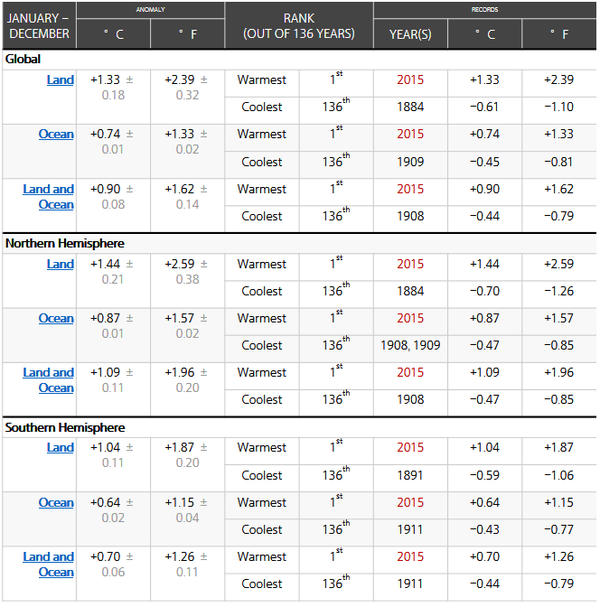Click the Anomaly header label

(x=150, y=10)
